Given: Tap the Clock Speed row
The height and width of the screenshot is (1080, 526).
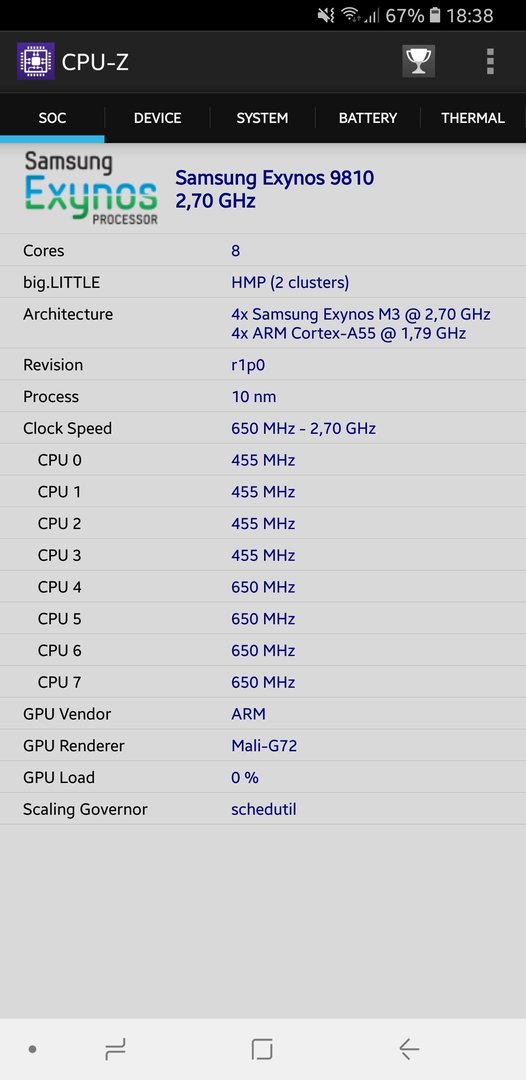Looking at the screenshot, I should coord(263,428).
